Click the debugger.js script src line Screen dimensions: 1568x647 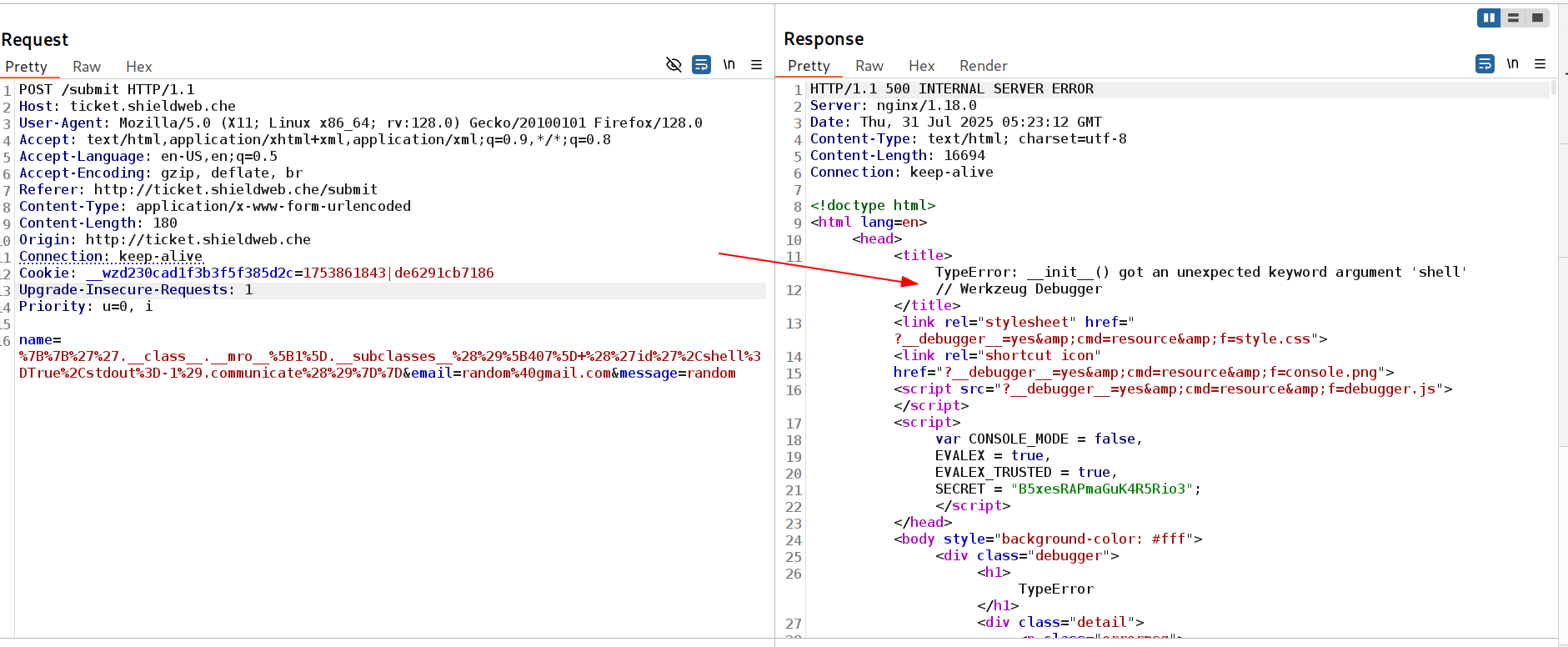click(1173, 389)
